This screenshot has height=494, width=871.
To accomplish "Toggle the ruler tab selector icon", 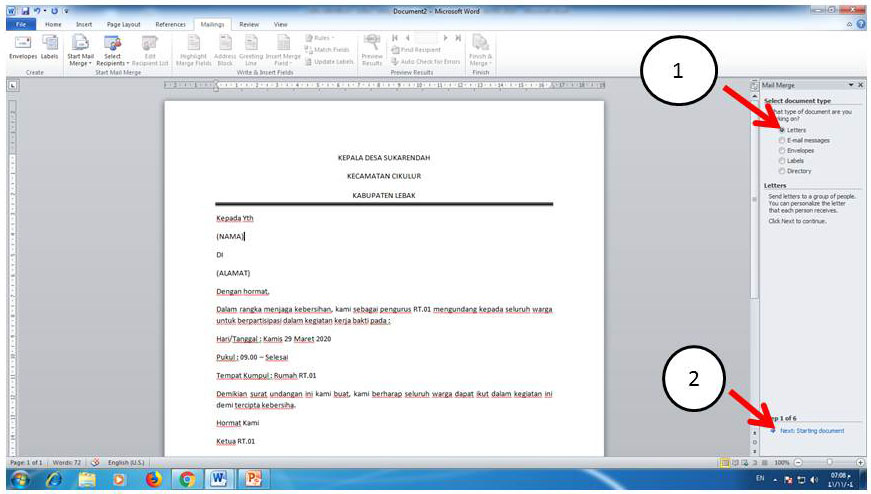I will 13,85.
